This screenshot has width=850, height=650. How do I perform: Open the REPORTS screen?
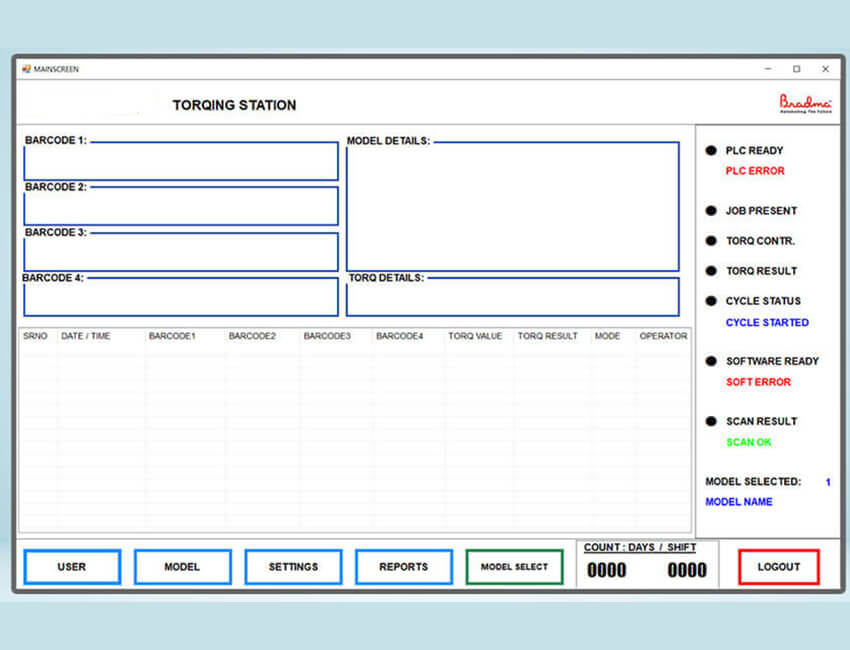click(x=404, y=567)
